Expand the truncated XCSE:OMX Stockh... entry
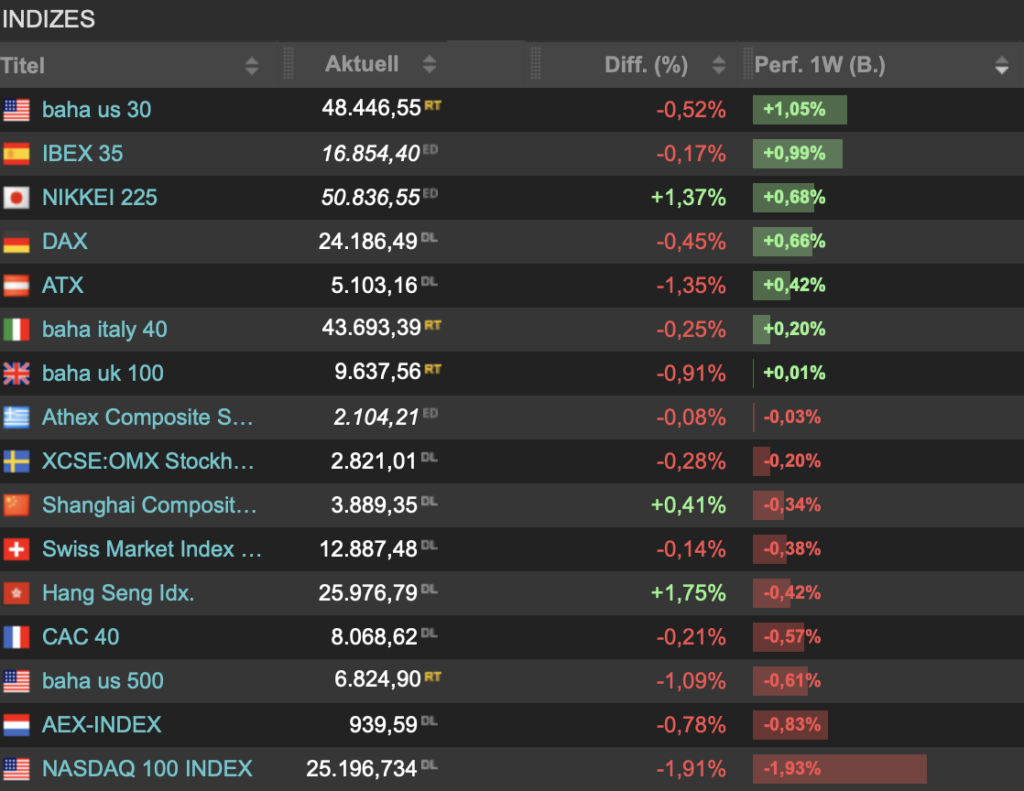 (x=145, y=461)
